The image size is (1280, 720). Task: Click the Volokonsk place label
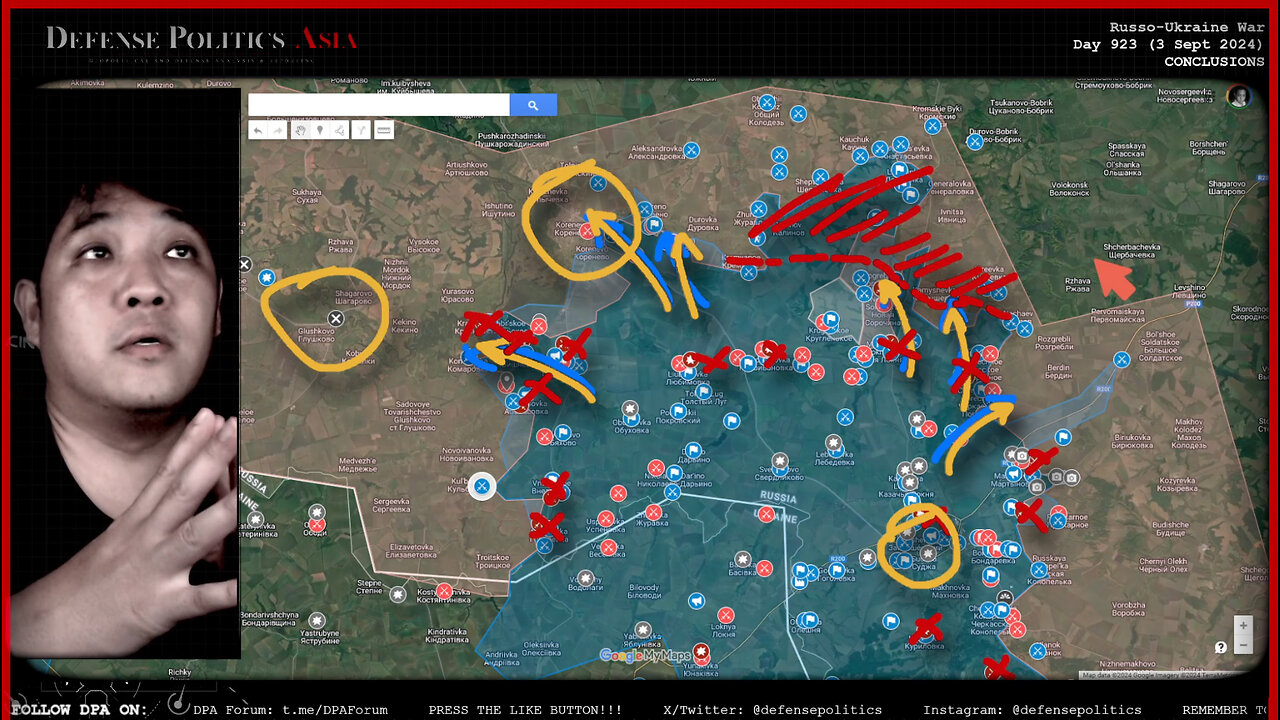[x=1069, y=189]
